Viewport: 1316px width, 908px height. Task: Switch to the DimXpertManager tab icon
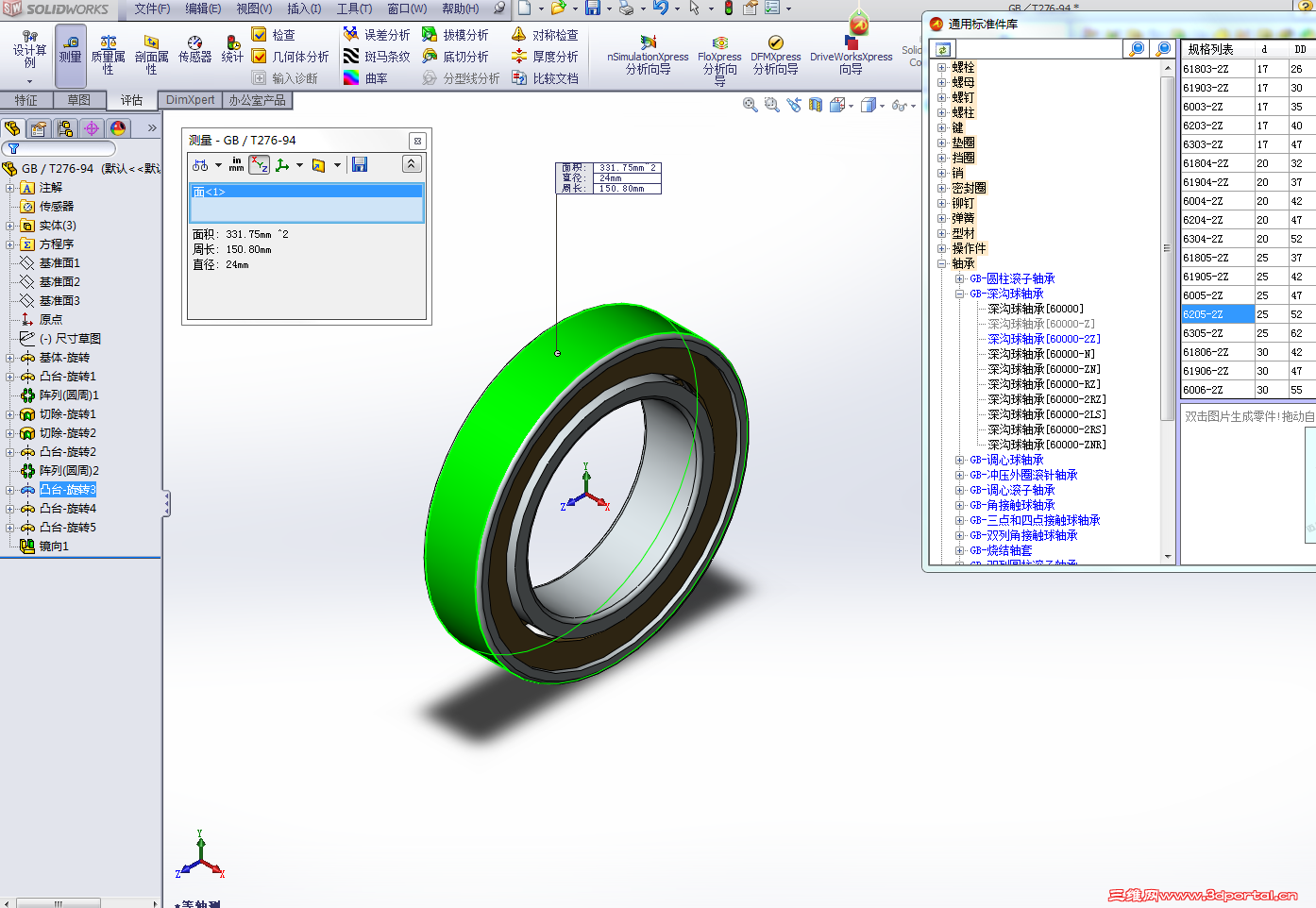tap(92, 128)
